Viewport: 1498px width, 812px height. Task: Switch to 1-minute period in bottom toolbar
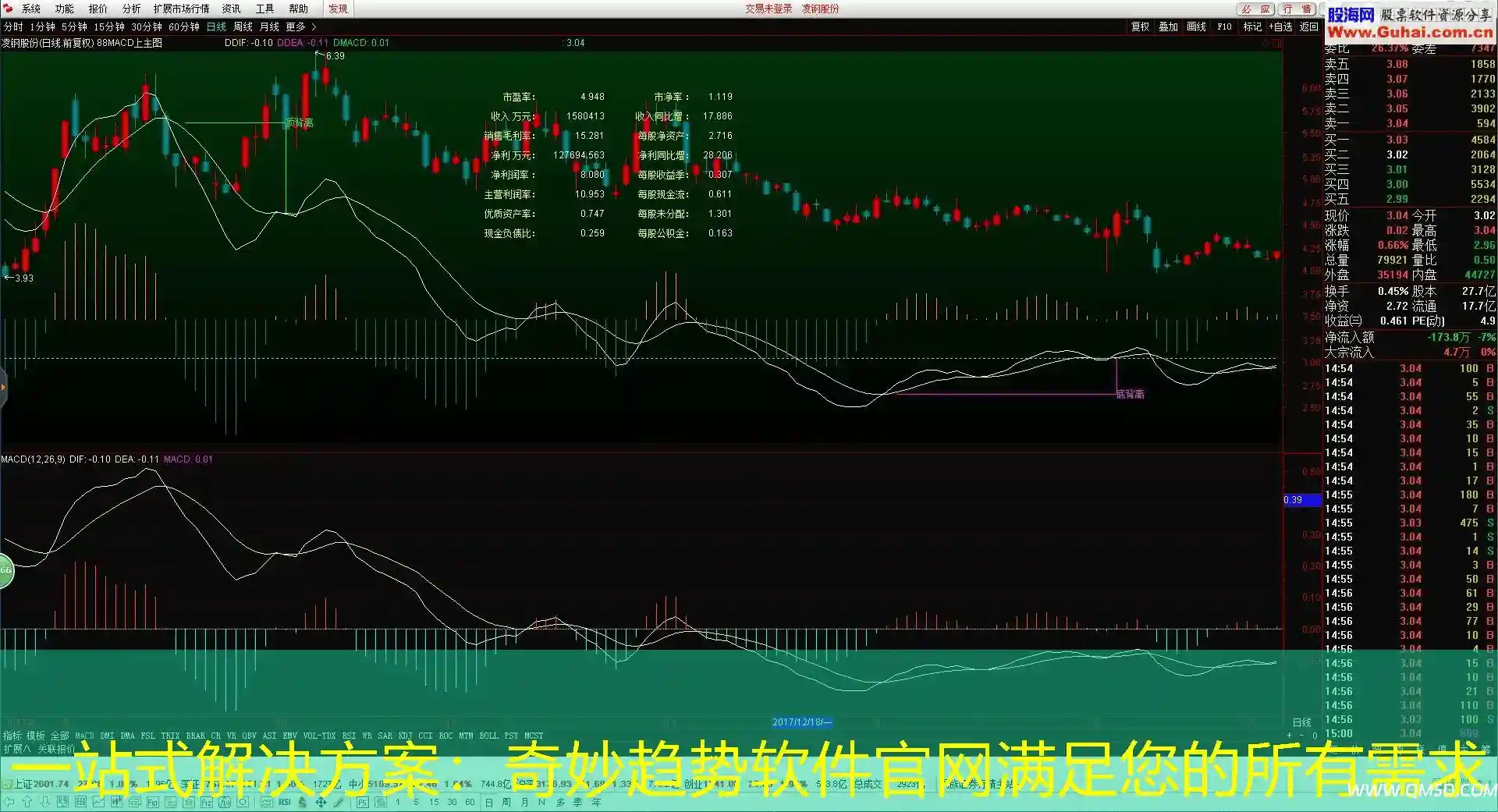pyautogui.click(x=397, y=802)
